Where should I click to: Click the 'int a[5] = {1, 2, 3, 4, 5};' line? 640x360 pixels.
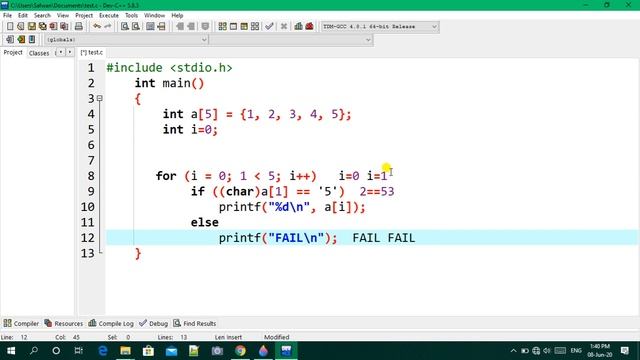(x=257, y=114)
